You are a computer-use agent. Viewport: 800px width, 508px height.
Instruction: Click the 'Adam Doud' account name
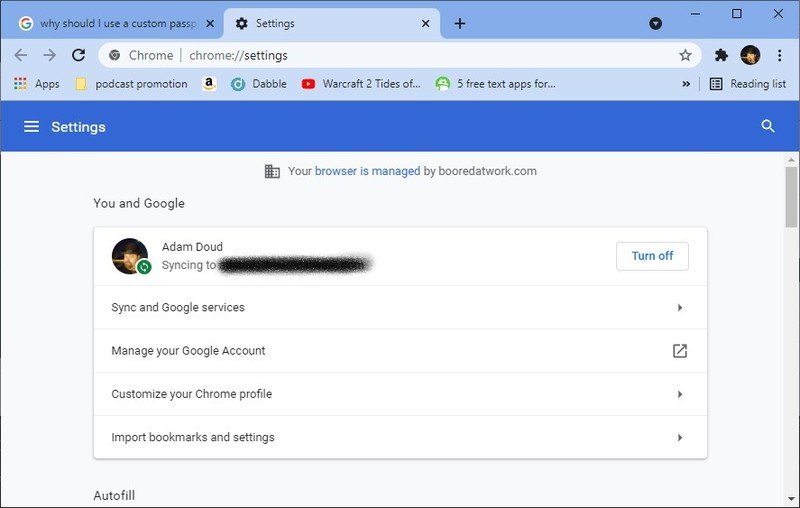[x=192, y=247]
